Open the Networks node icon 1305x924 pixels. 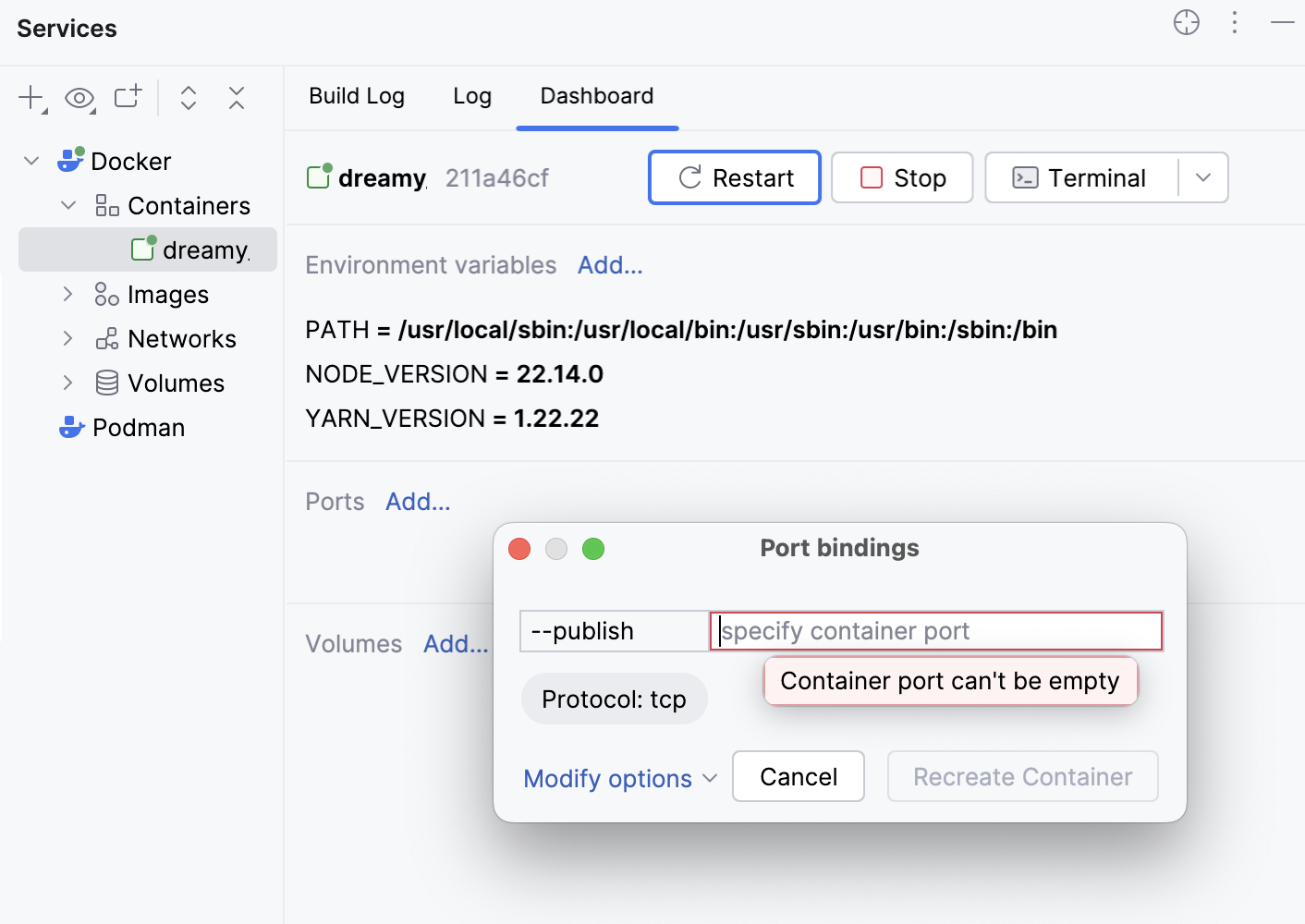[105, 338]
